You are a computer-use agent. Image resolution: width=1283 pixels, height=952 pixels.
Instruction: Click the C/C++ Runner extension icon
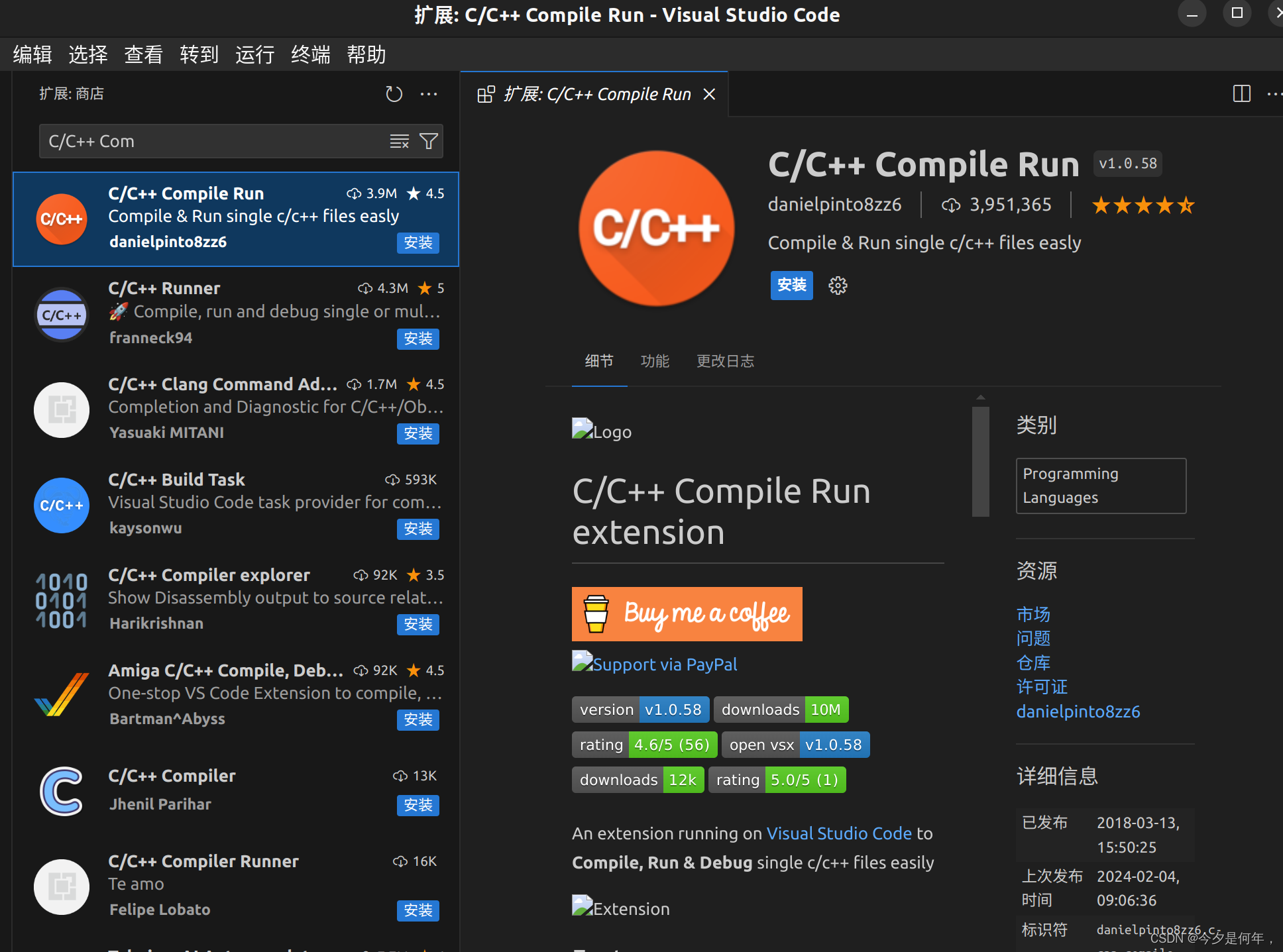tap(62, 315)
